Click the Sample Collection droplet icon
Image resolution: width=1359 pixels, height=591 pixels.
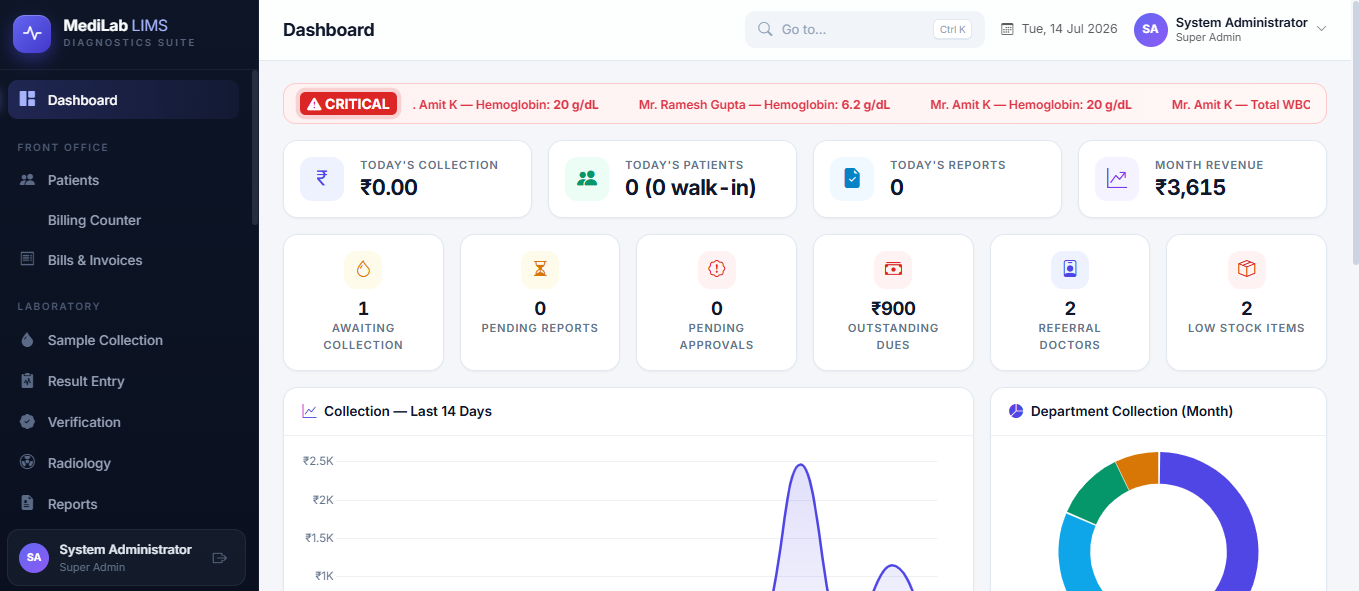(x=28, y=340)
